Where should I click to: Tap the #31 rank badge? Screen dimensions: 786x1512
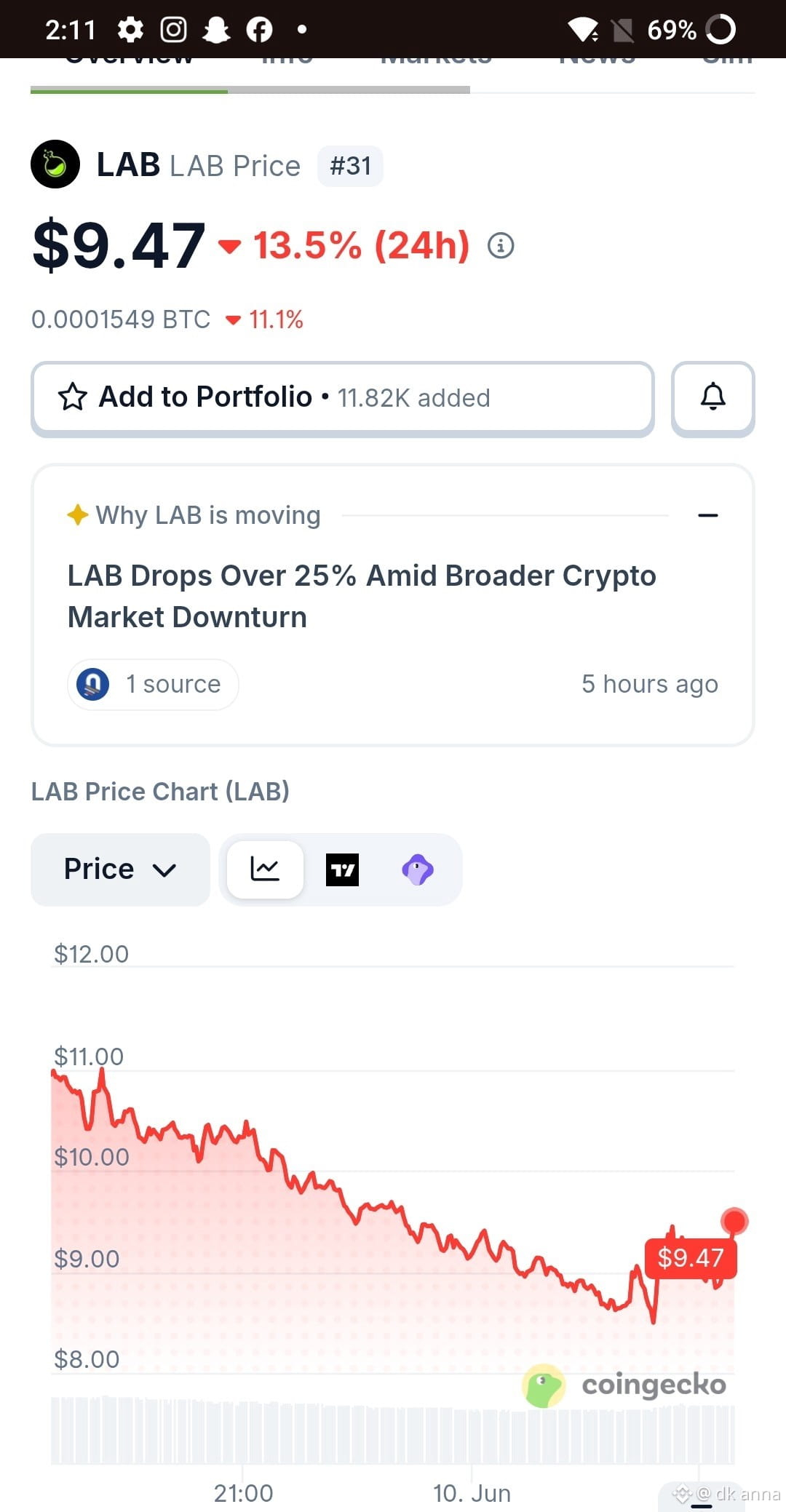[x=350, y=166]
